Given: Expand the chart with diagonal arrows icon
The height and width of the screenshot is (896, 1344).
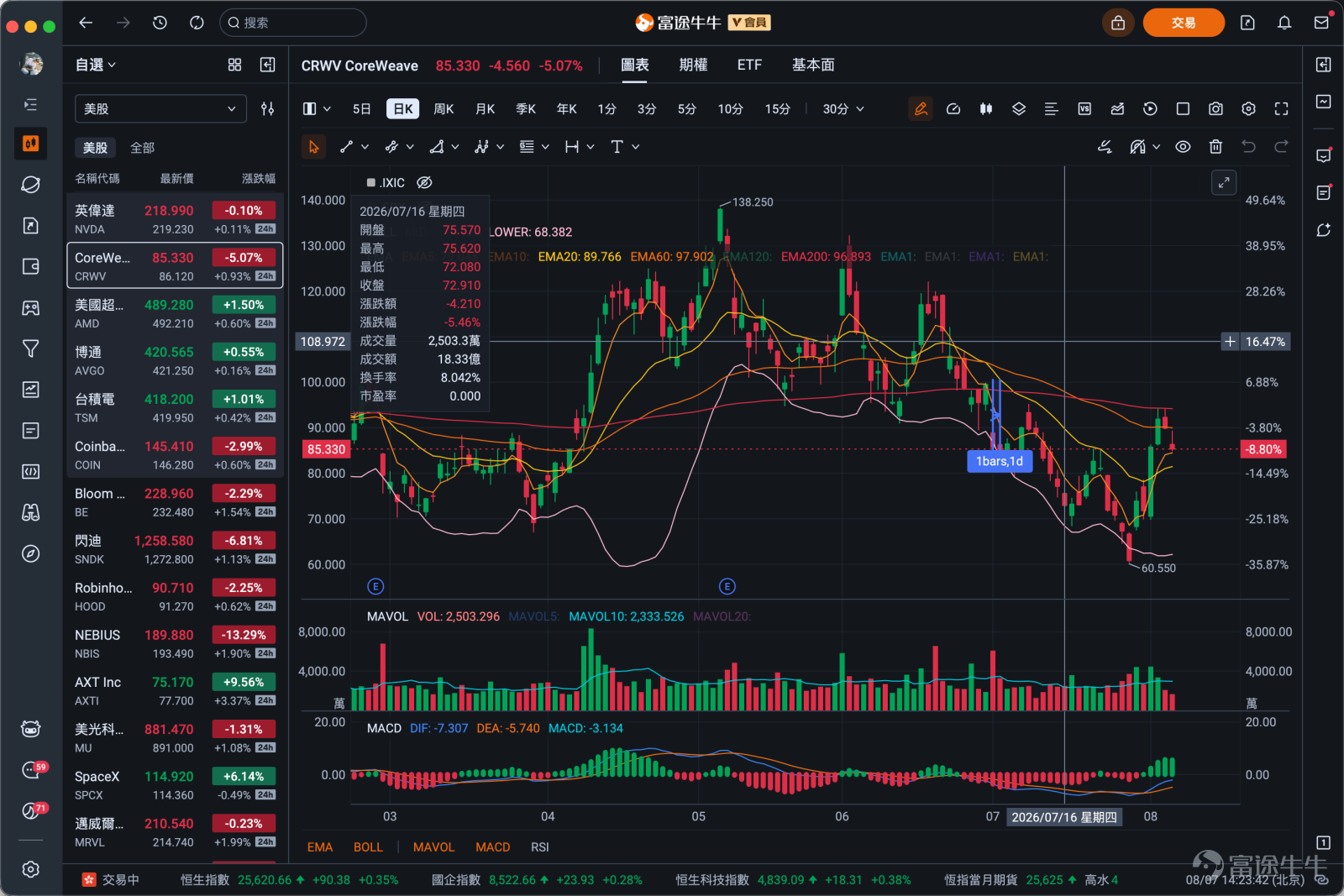Looking at the screenshot, I should click(1224, 182).
